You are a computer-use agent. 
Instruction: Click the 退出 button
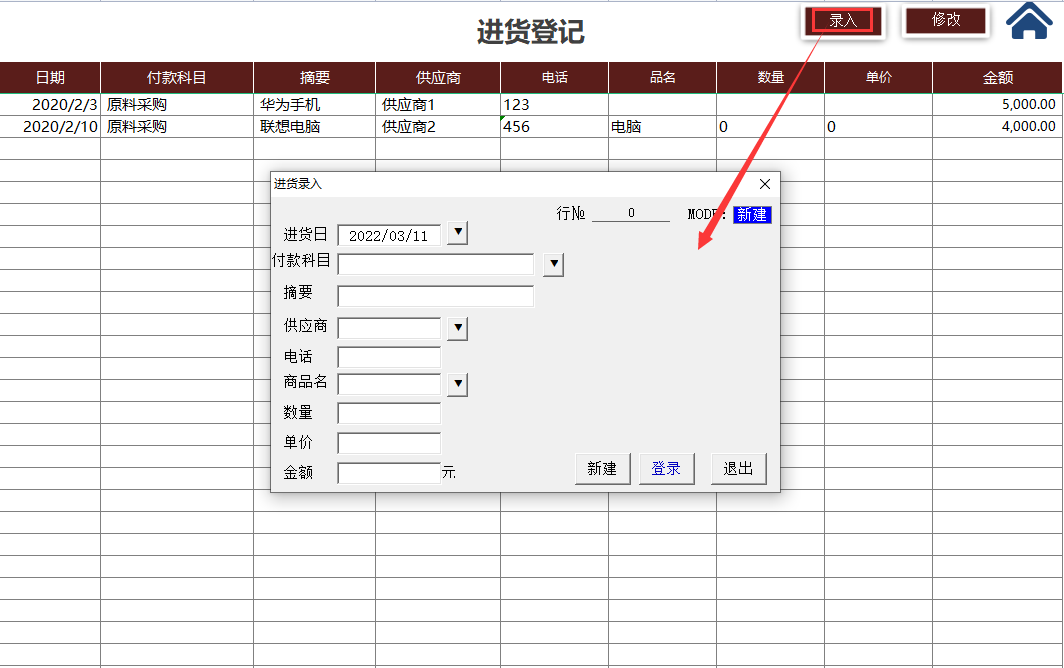[x=738, y=467]
